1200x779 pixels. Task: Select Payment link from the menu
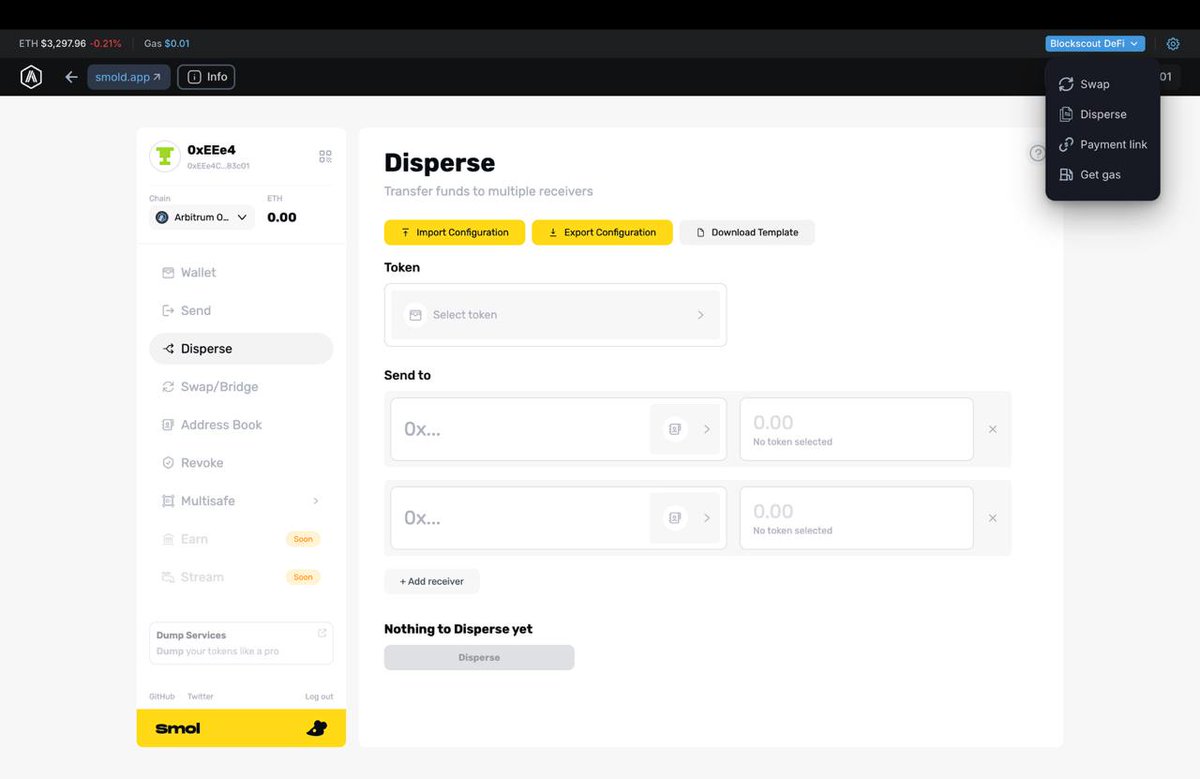click(x=1102, y=144)
